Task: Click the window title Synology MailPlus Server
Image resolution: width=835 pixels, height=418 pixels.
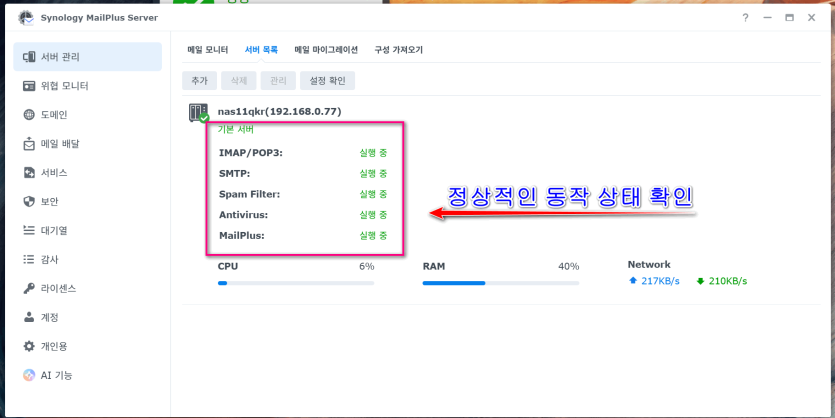Action: [100, 18]
